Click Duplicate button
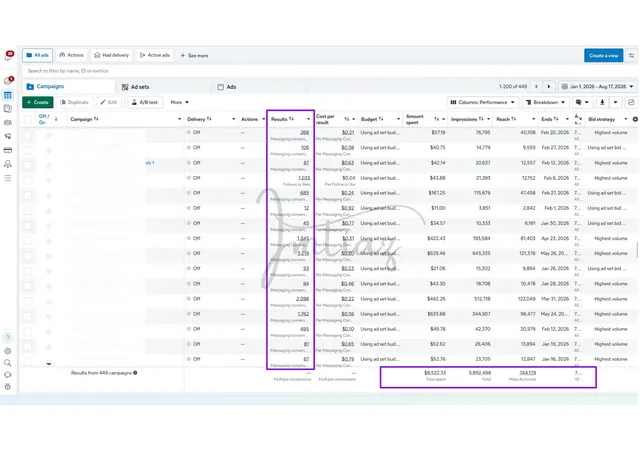 [x=74, y=102]
